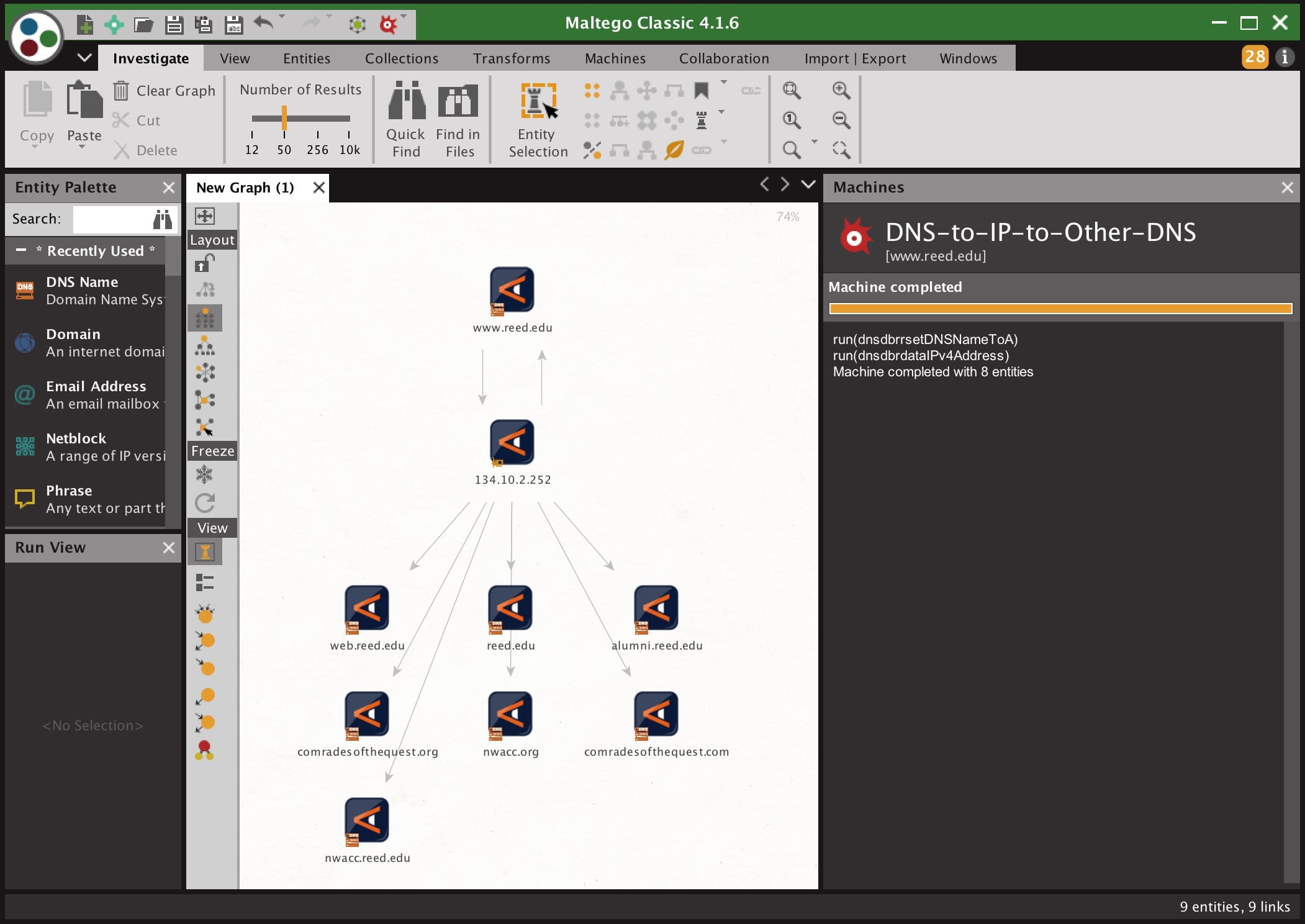Image resolution: width=1305 pixels, height=924 pixels.
Task: Toggle the normal view icon button
Action: point(205,552)
